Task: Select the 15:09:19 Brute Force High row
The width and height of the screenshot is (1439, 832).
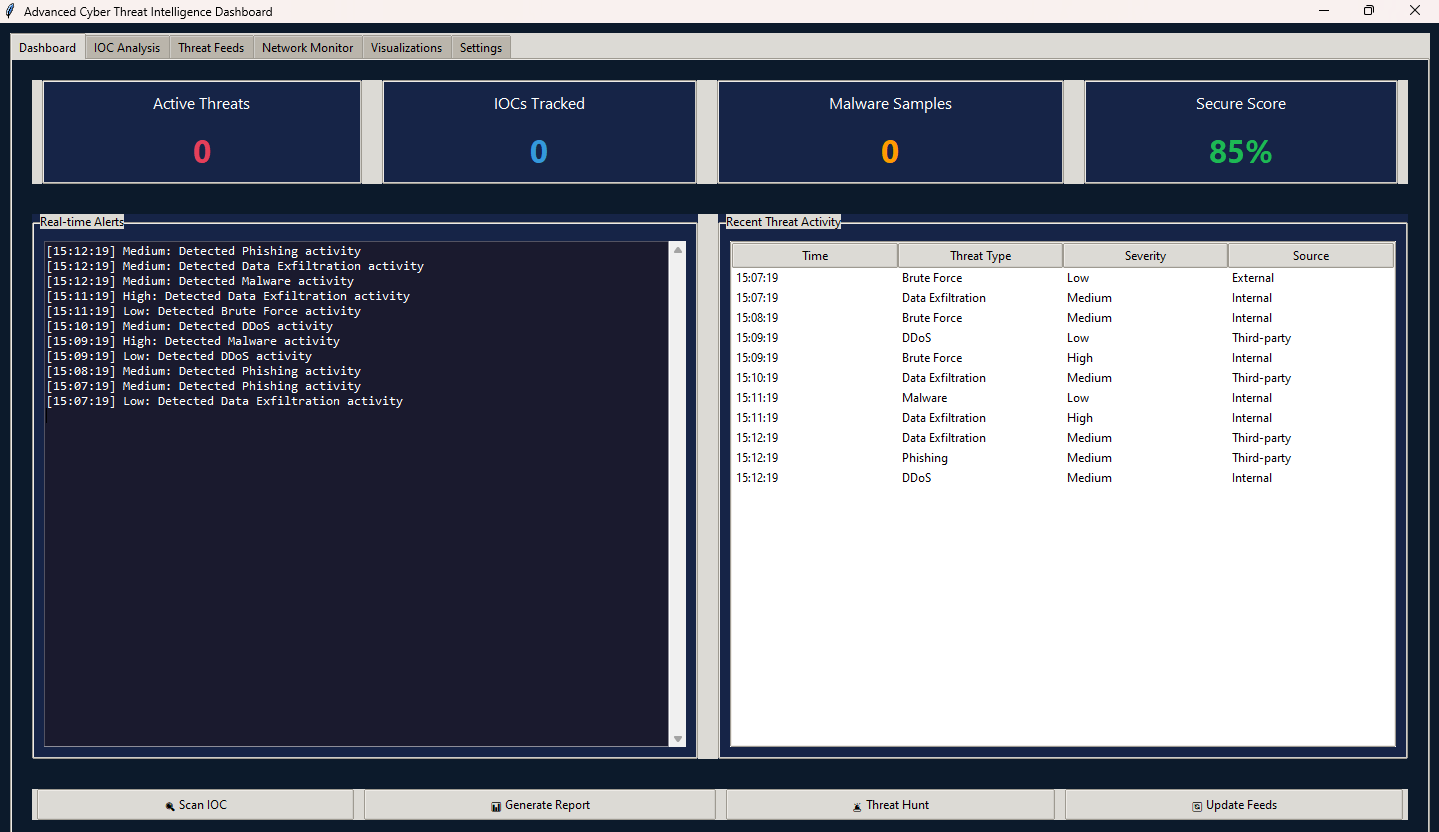Action: click(x=931, y=358)
